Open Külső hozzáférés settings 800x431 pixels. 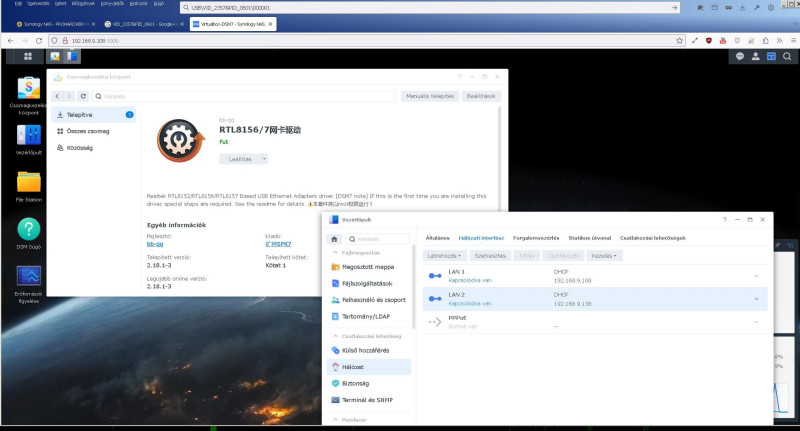tap(368, 350)
